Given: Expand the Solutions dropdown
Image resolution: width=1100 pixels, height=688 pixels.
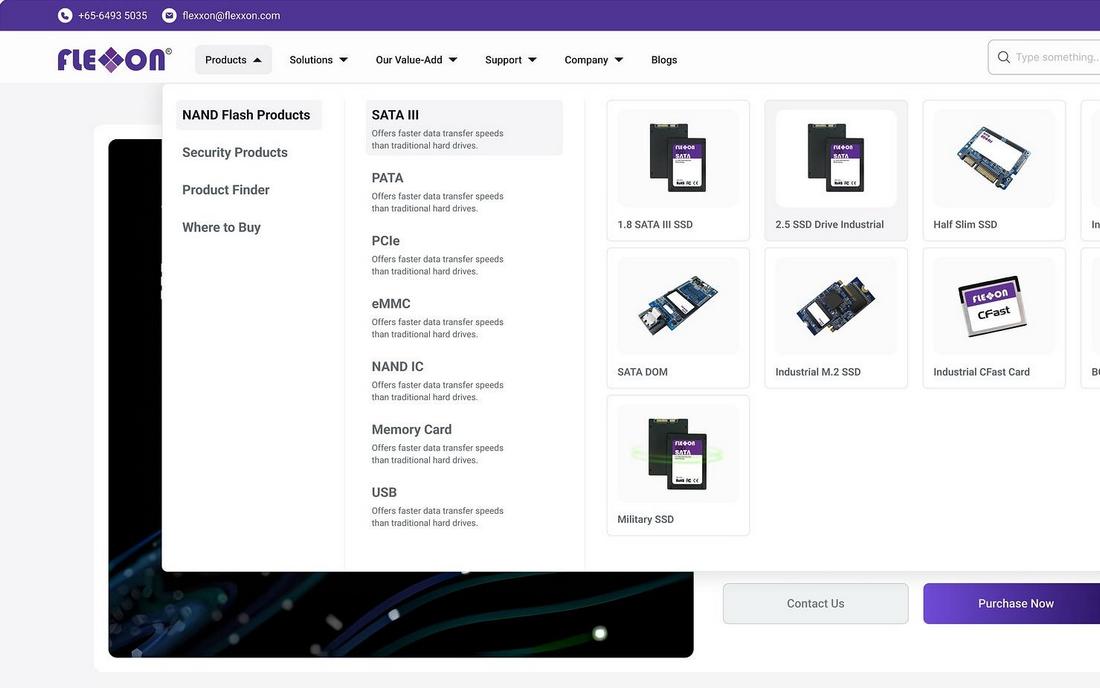Looking at the screenshot, I should coord(318,60).
